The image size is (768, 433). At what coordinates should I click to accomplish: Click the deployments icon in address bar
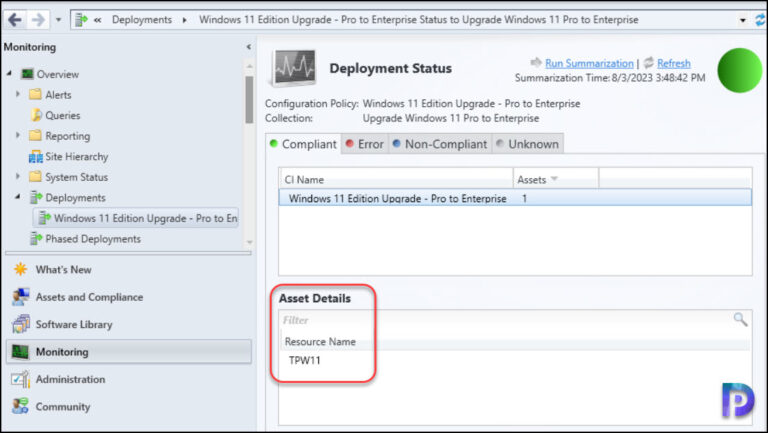(81, 20)
